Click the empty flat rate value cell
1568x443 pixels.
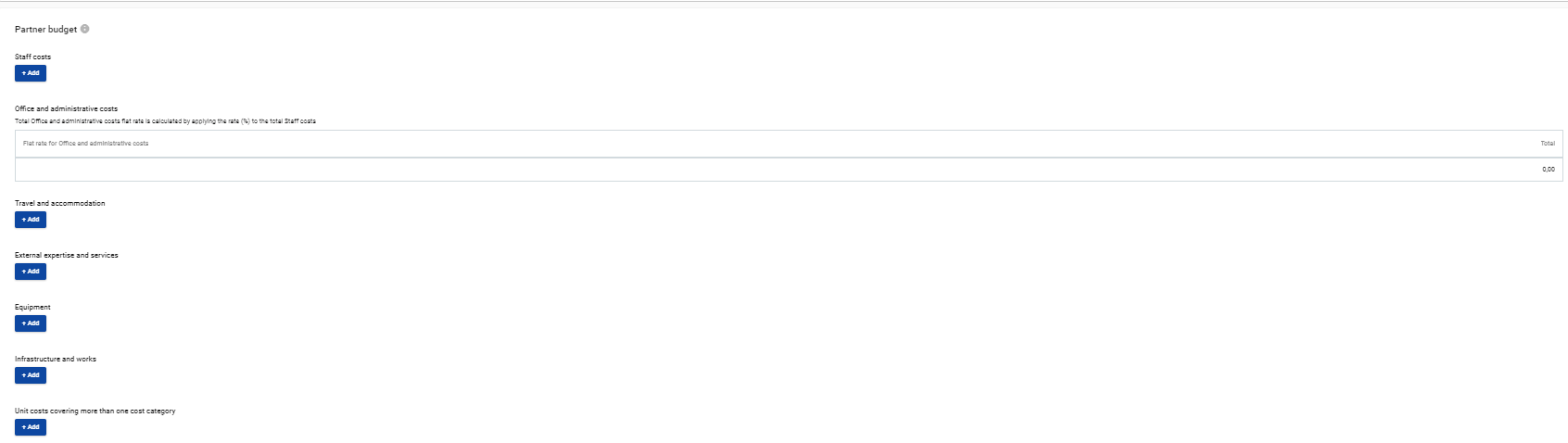click(x=371, y=170)
